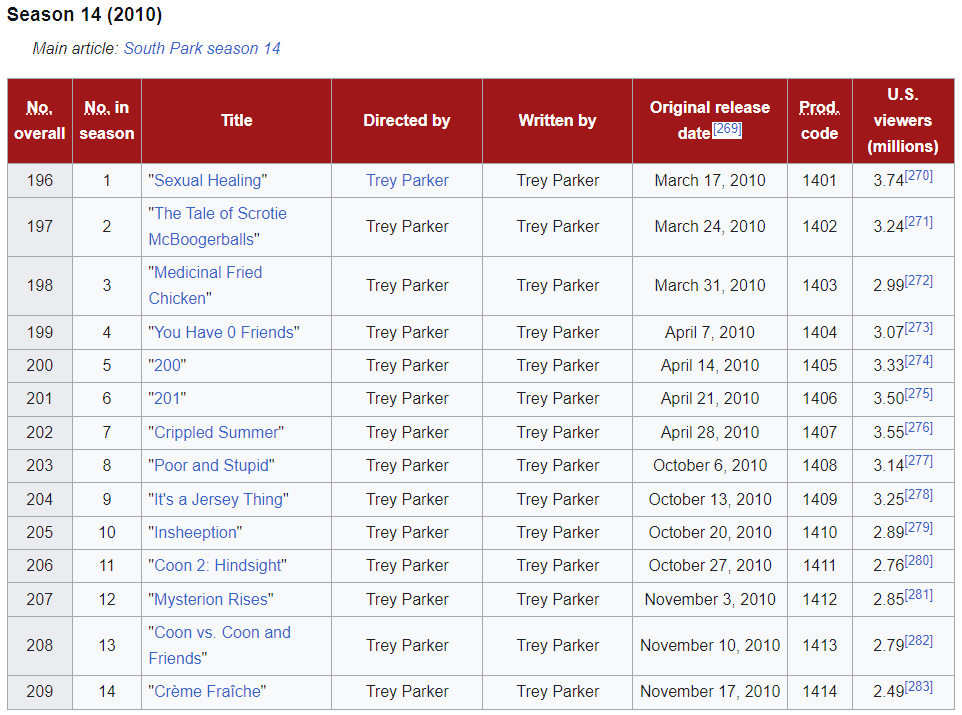Image resolution: width=962 pixels, height=715 pixels.
Task: Open the "Insheeption" episode page
Action: tap(196, 533)
